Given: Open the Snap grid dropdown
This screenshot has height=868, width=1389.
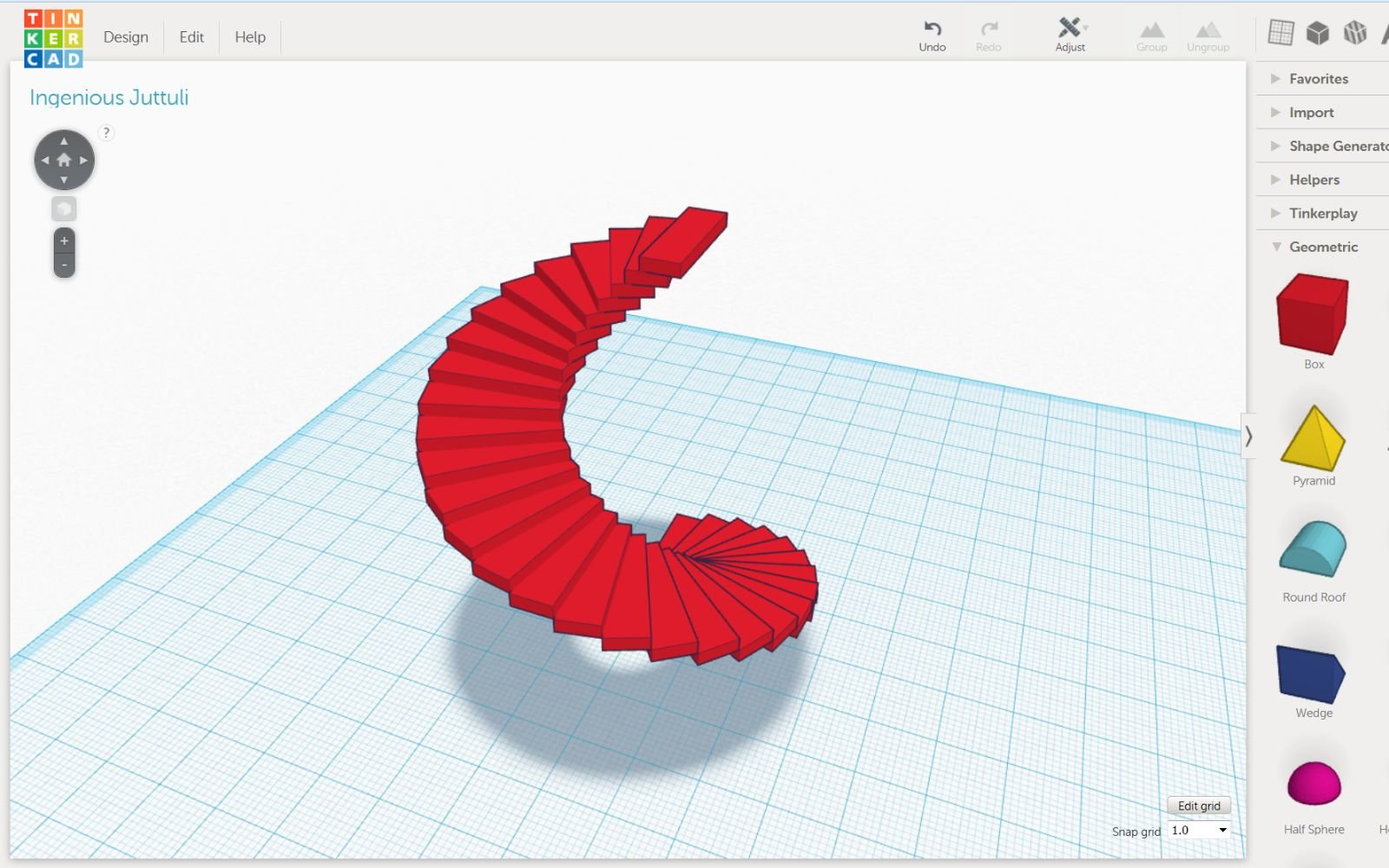Looking at the screenshot, I should click(1198, 830).
